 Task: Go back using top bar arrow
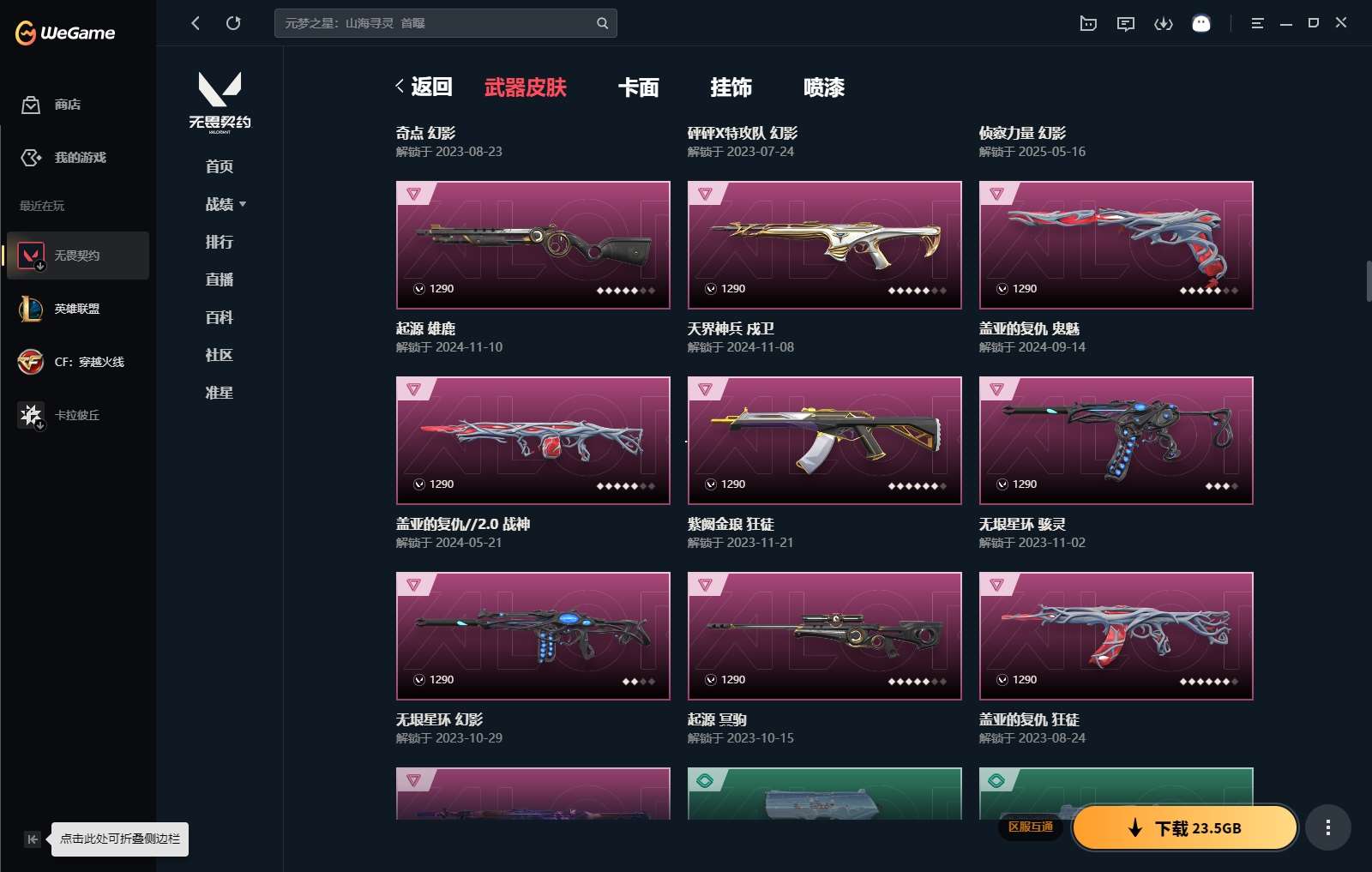(x=196, y=23)
